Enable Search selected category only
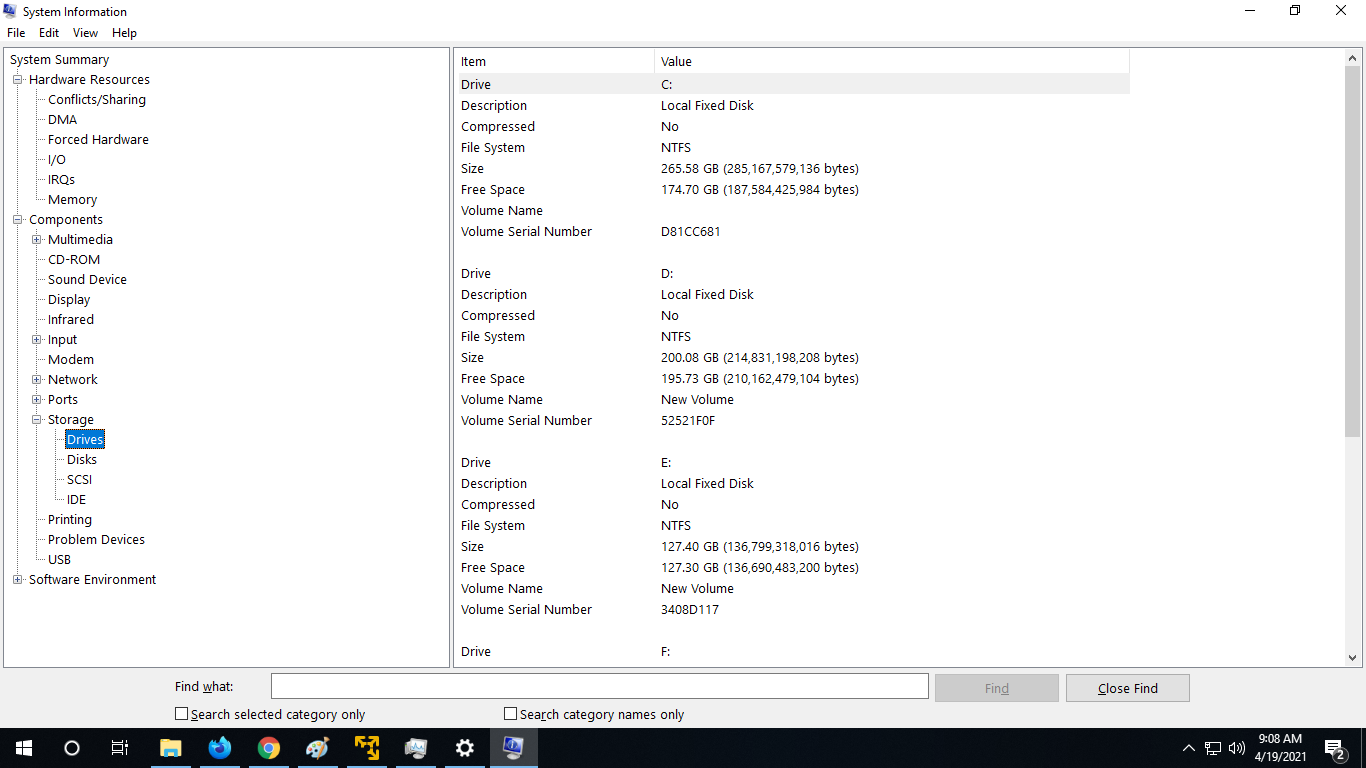Viewport: 1366px width, 768px height. [181, 714]
